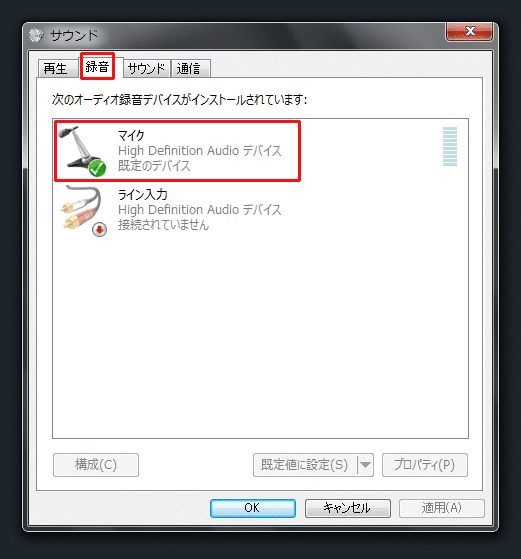Switch to the 再生 tab
Screen dimensions: 521x559
(56, 68)
